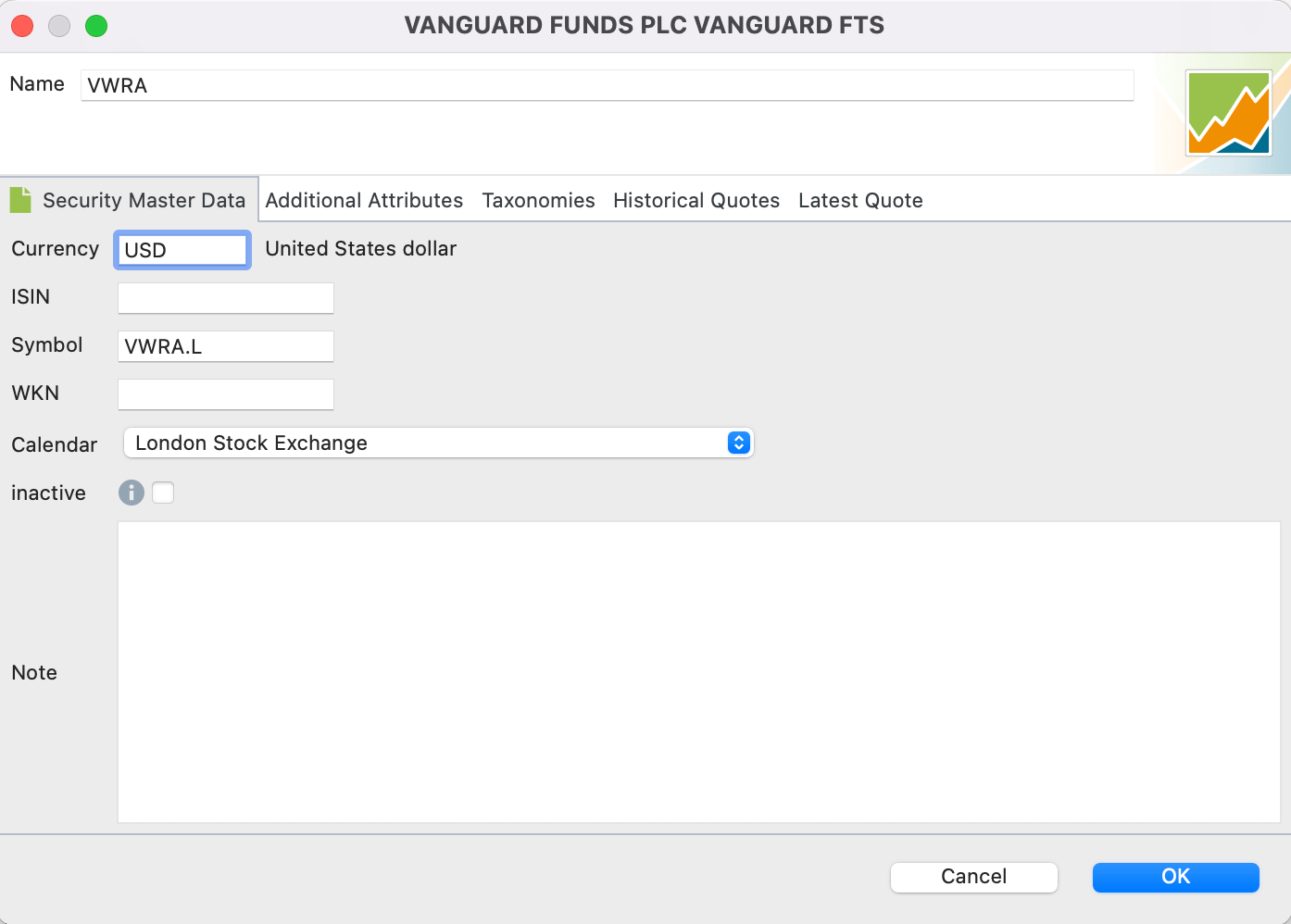
Task: Switch to the Taxonomies tab
Action: tap(538, 200)
